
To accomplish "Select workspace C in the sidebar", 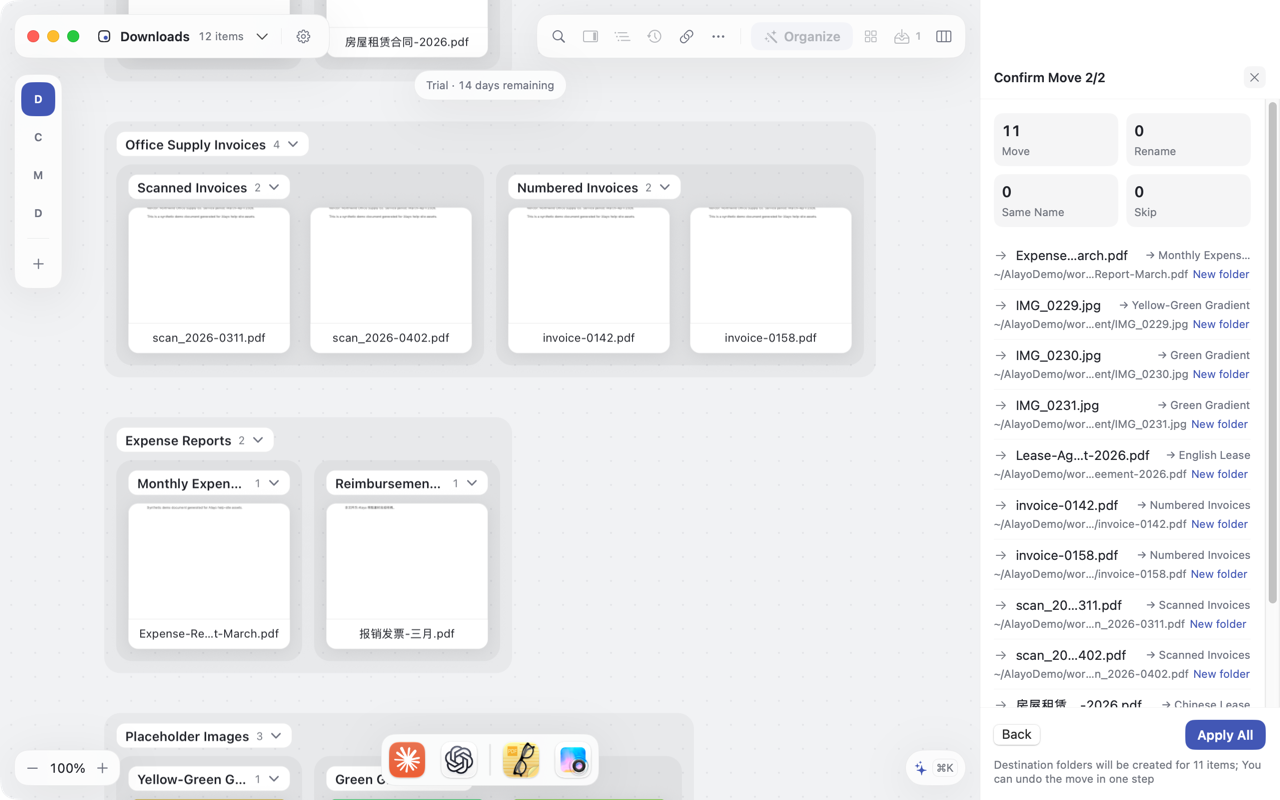I will tap(38, 137).
